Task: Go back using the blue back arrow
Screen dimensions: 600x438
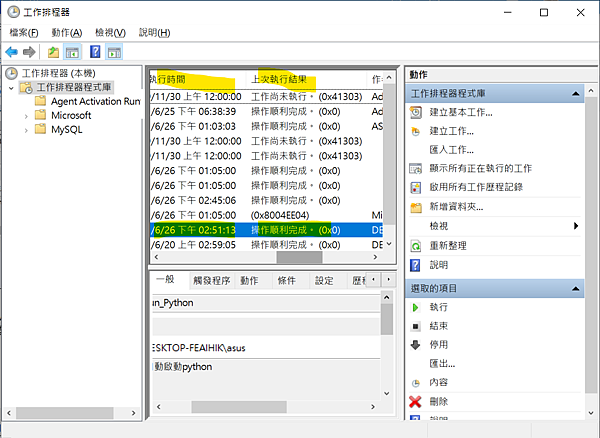Action: [x=11, y=52]
